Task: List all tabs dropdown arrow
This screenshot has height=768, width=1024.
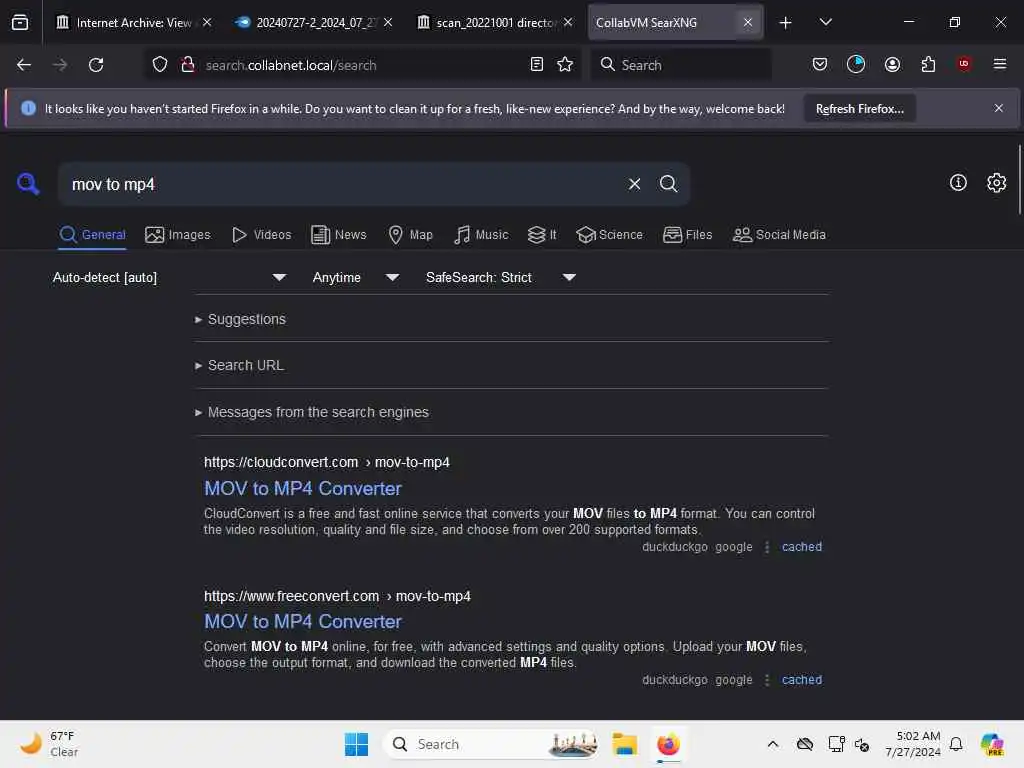Action: click(825, 23)
